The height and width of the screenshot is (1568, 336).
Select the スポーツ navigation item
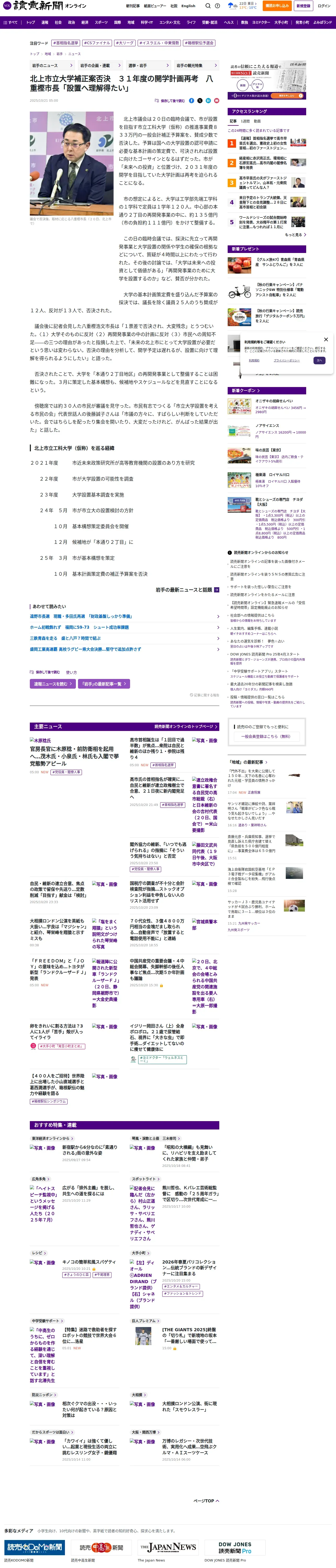point(101,22)
